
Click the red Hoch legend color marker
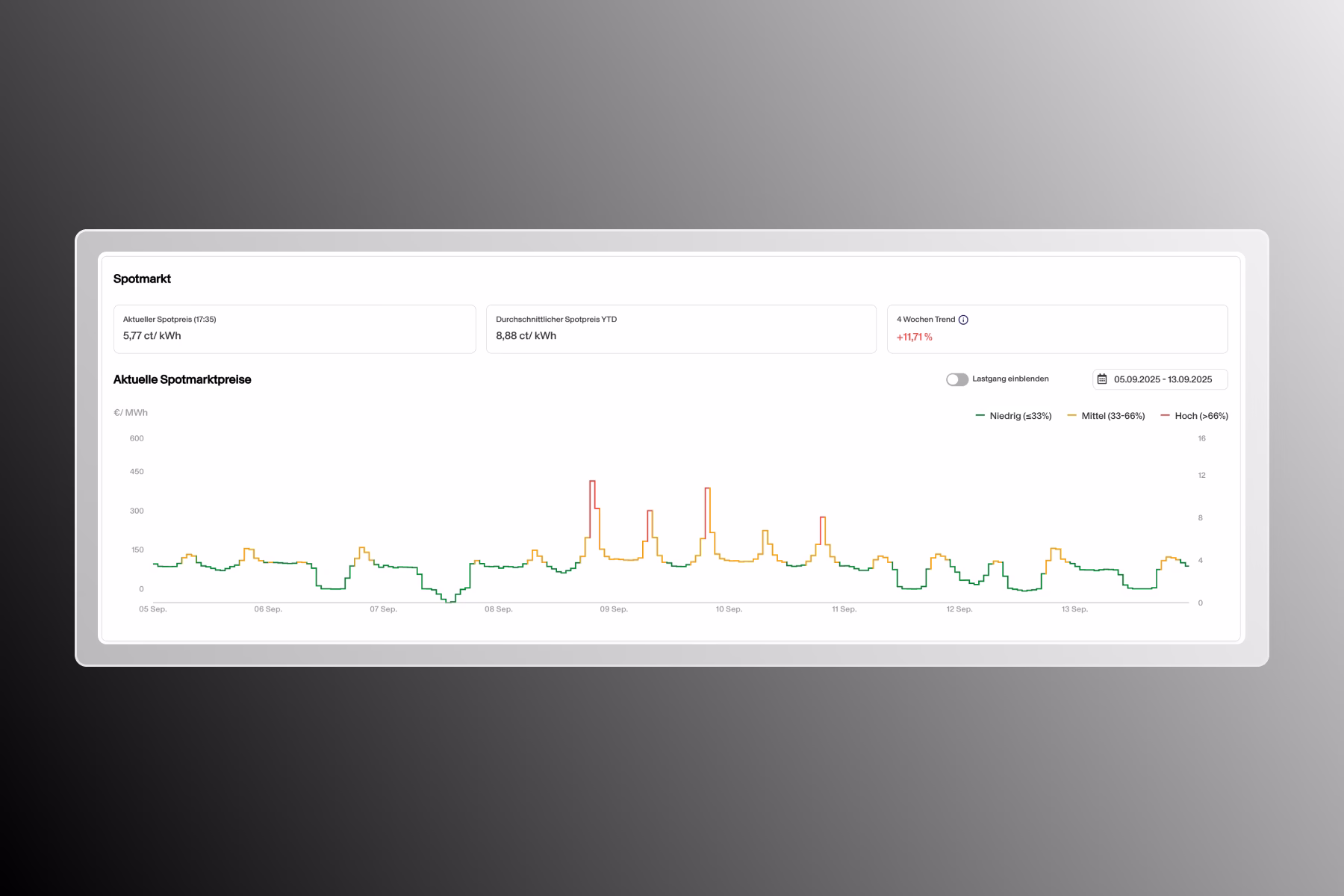click(x=1166, y=415)
